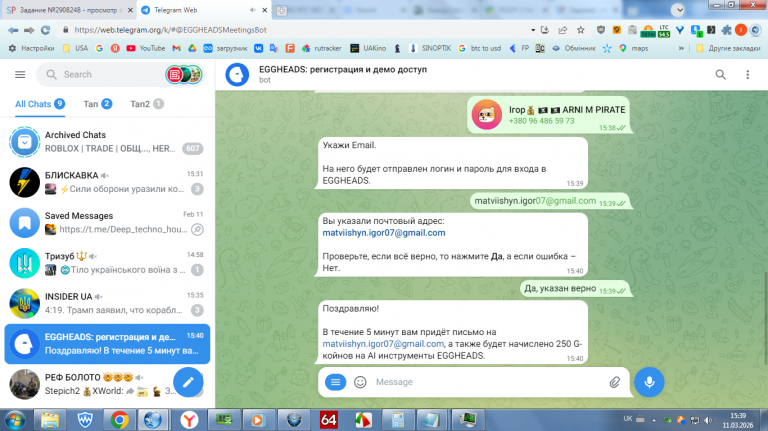Open the three-dot chat options menu
Screen dimensions: 768x431
pyautogui.click(x=747, y=74)
